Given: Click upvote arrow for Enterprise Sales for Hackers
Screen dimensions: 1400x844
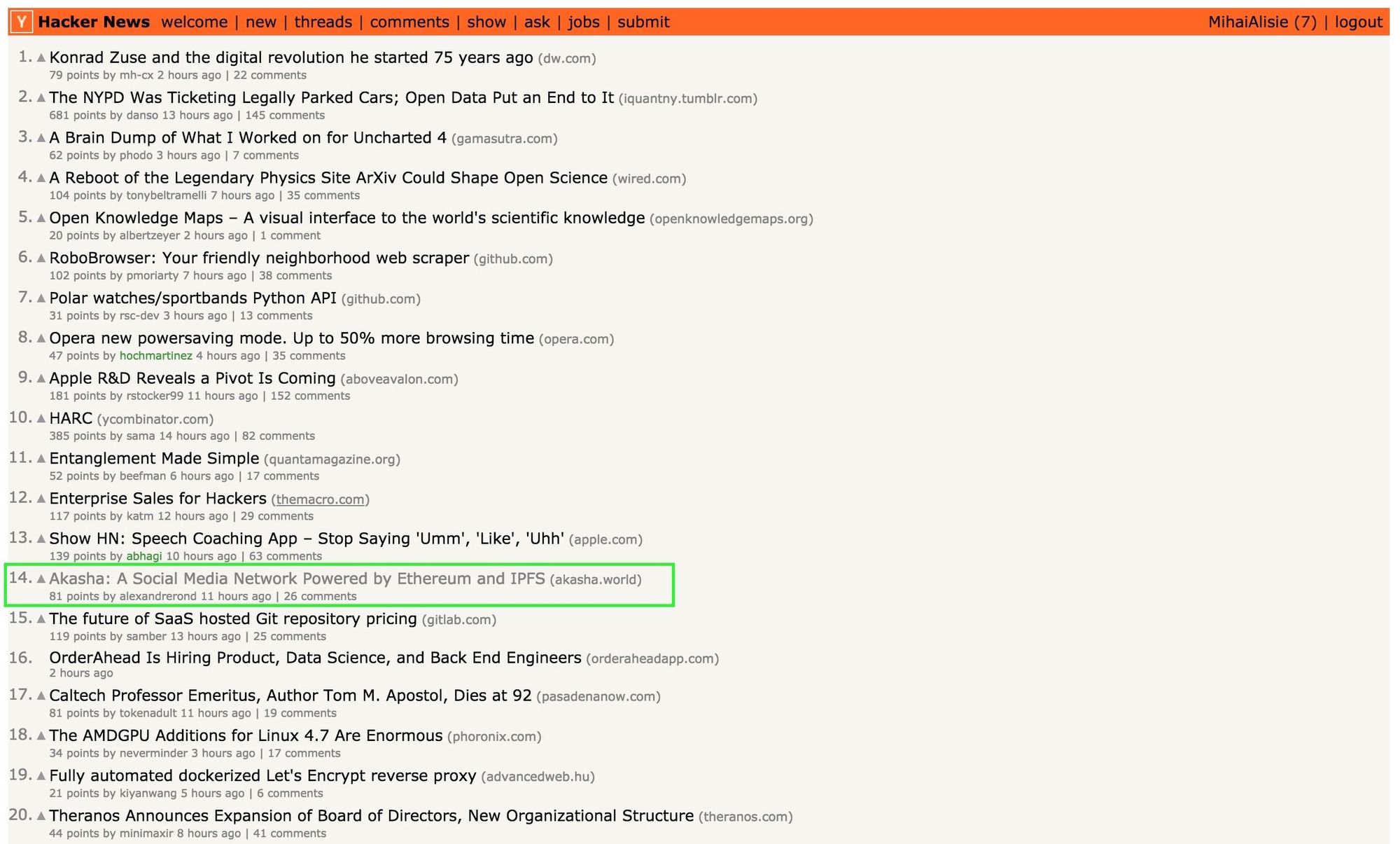Looking at the screenshot, I should [42, 497].
